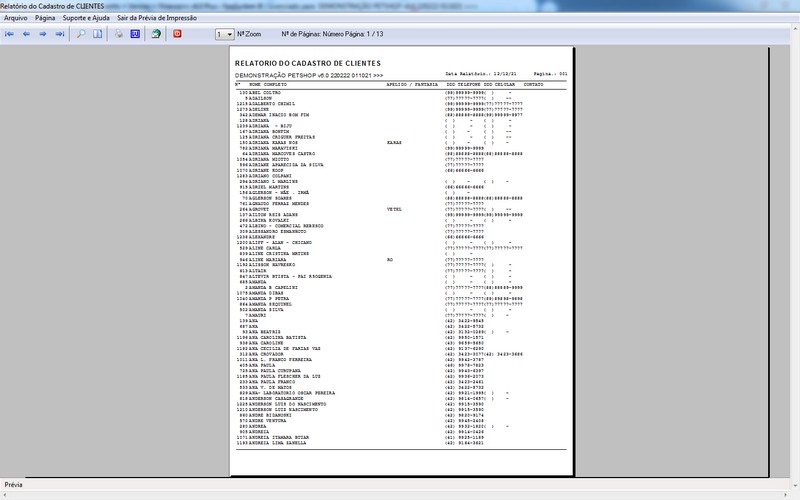Go to the first page arrow icon

click(x=9, y=34)
